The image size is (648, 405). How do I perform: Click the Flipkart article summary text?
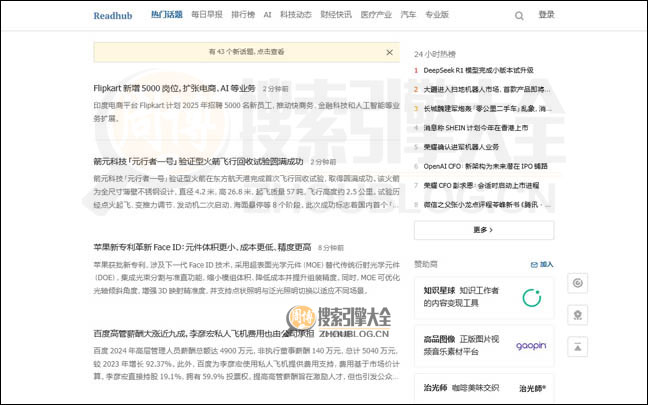[x=246, y=112]
